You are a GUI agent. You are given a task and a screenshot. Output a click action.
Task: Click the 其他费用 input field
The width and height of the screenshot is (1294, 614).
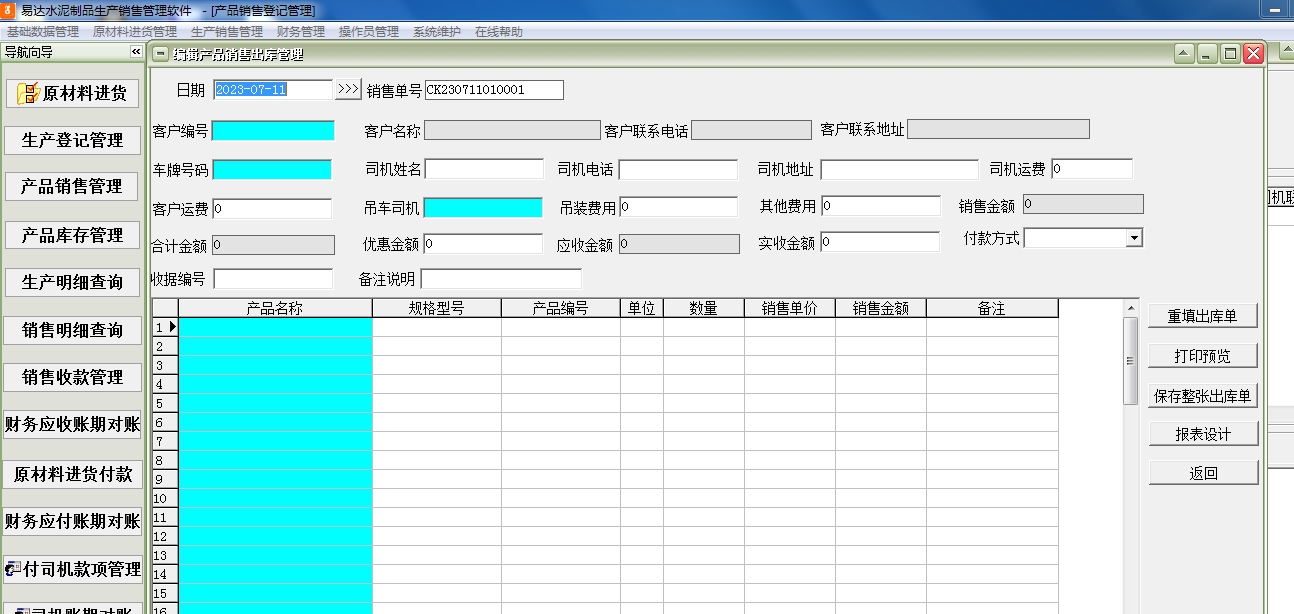tap(881, 206)
